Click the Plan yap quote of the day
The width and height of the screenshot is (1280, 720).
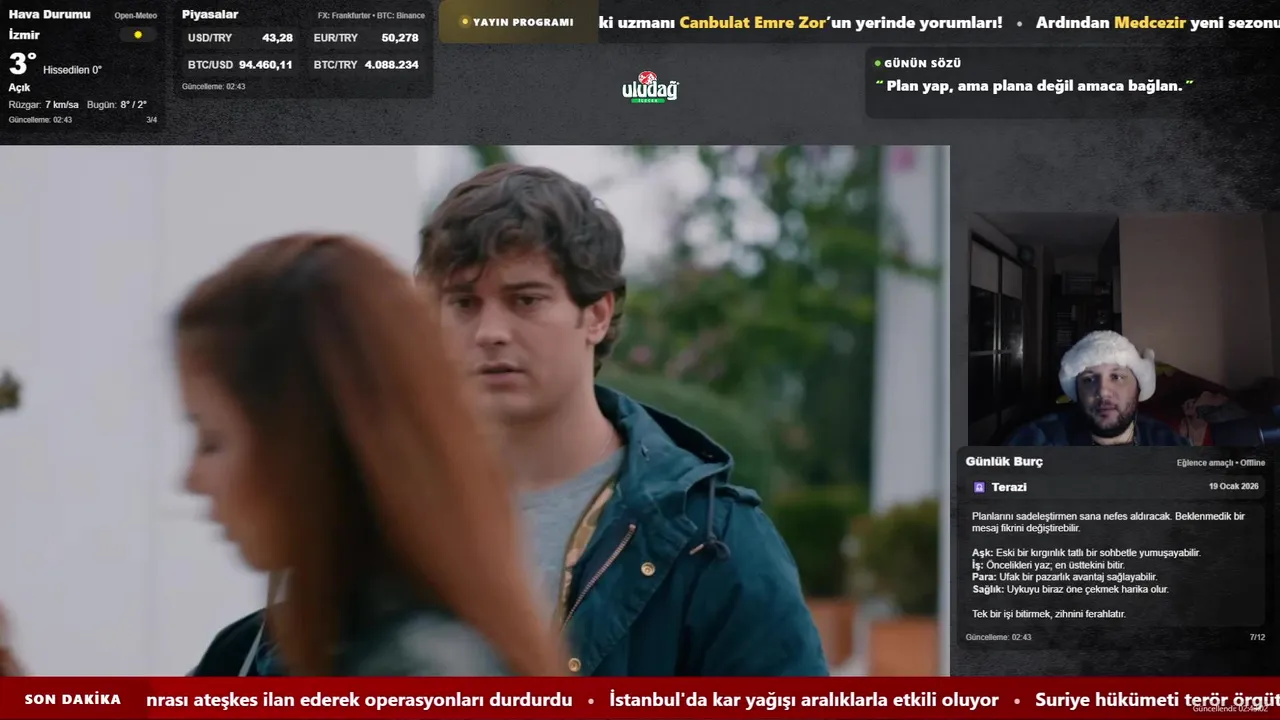pyautogui.click(x=1035, y=86)
